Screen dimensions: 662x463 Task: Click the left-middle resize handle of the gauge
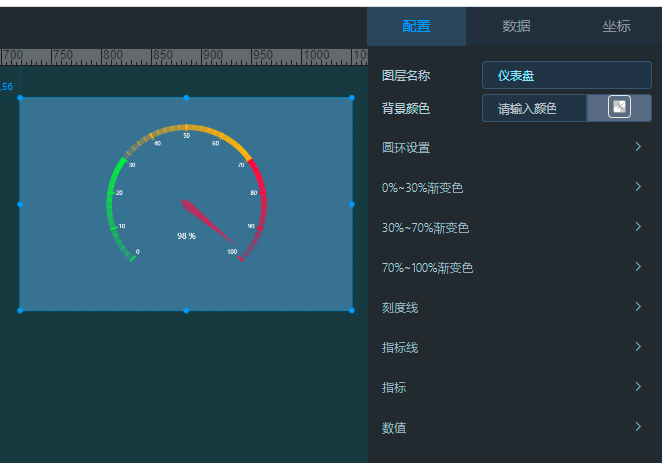20,204
